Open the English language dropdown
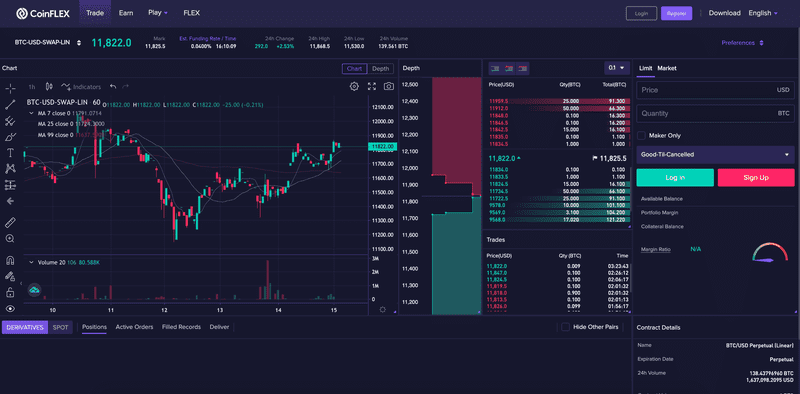Screen dimensions: 800x394 point(763,13)
